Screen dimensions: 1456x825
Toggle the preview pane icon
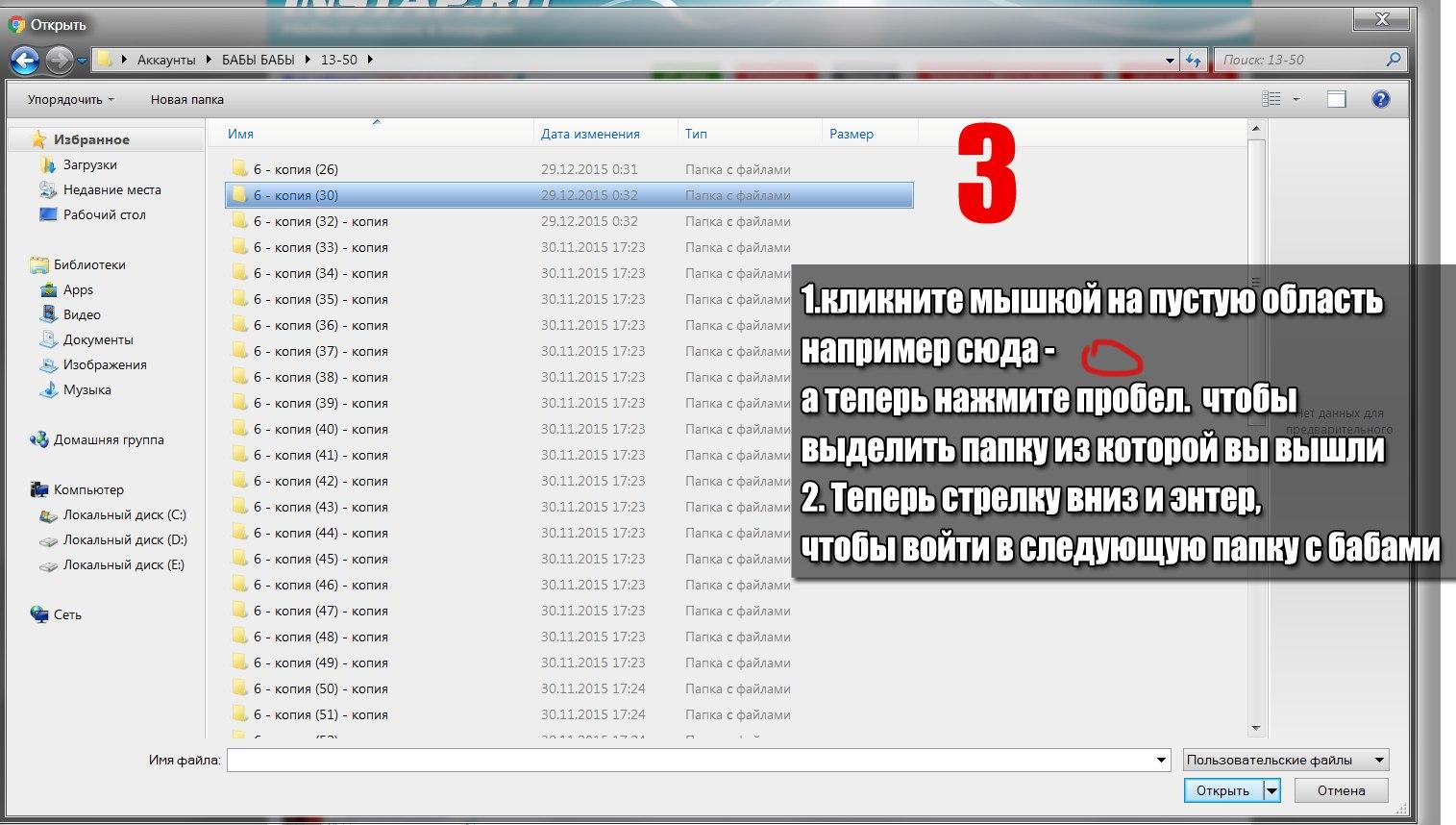click(1336, 99)
